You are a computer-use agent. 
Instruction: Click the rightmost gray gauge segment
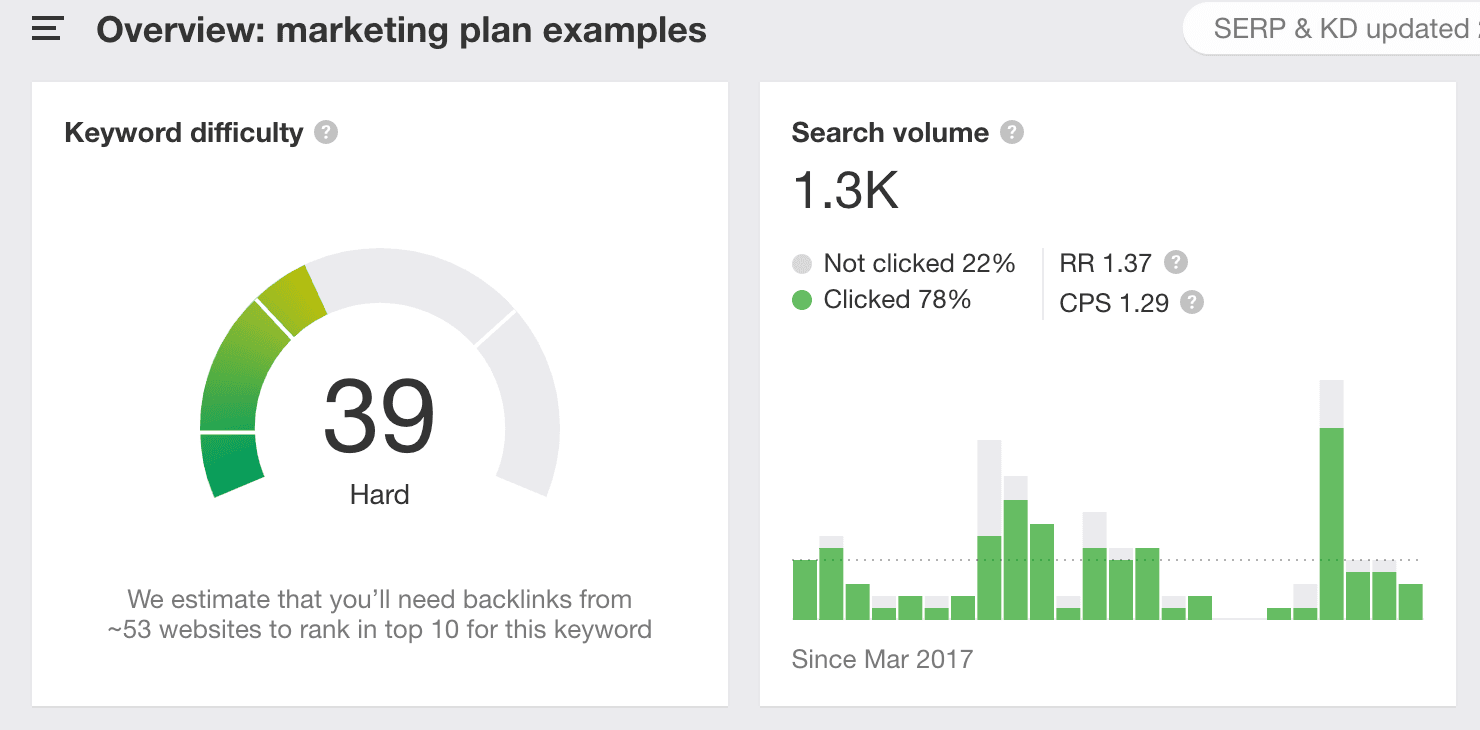pos(526,400)
